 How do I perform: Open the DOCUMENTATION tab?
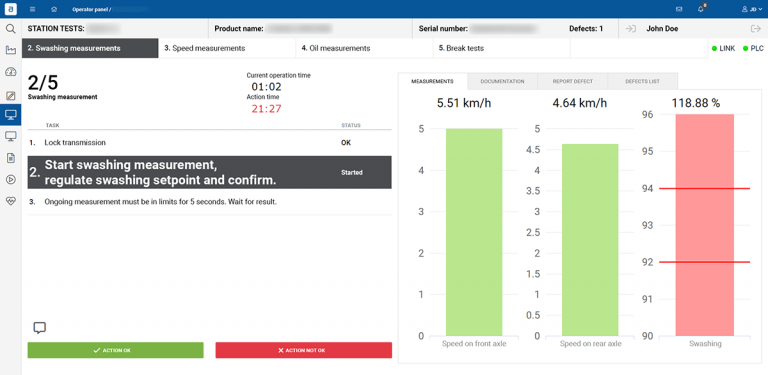(x=503, y=81)
